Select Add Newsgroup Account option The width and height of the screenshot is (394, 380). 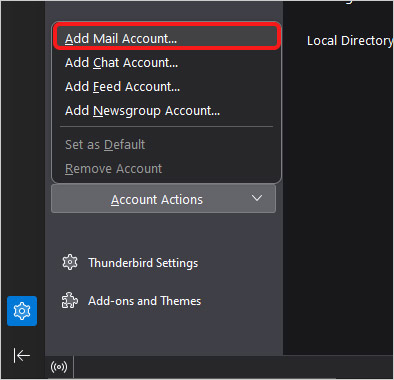click(x=166, y=111)
